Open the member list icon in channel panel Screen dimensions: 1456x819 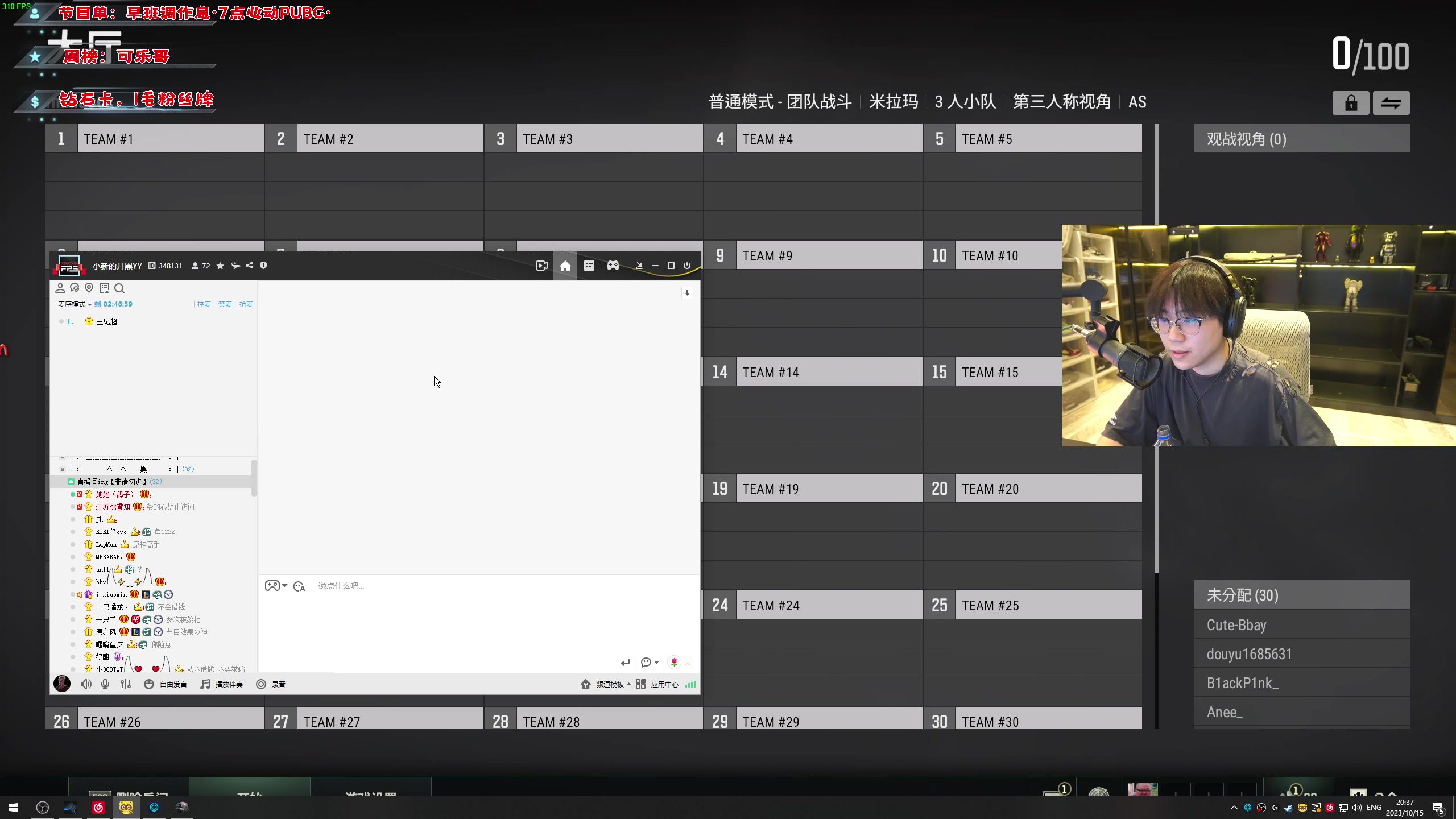pyautogui.click(x=61, y=288)
